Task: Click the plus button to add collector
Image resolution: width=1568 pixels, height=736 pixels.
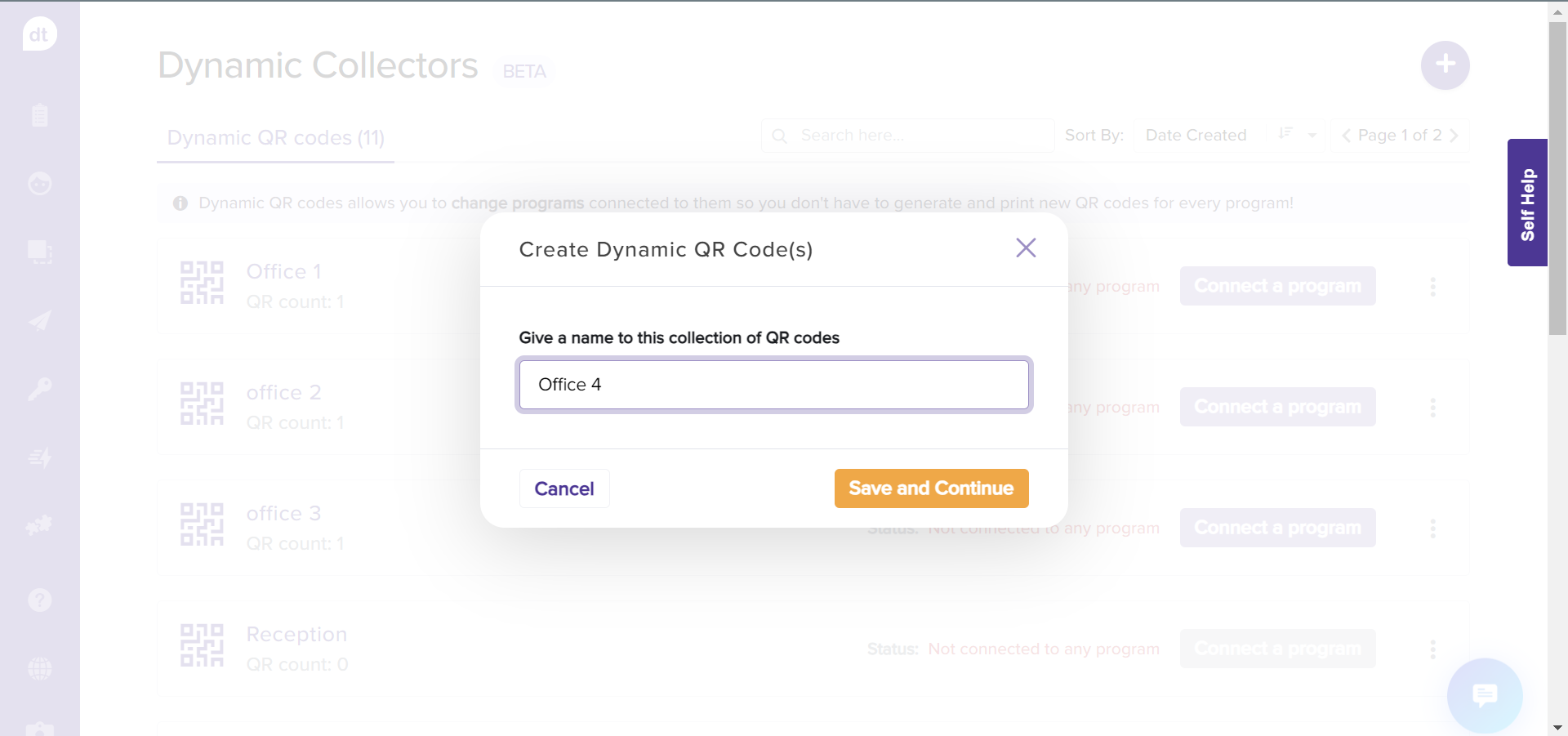Action: coord(1445,65)
